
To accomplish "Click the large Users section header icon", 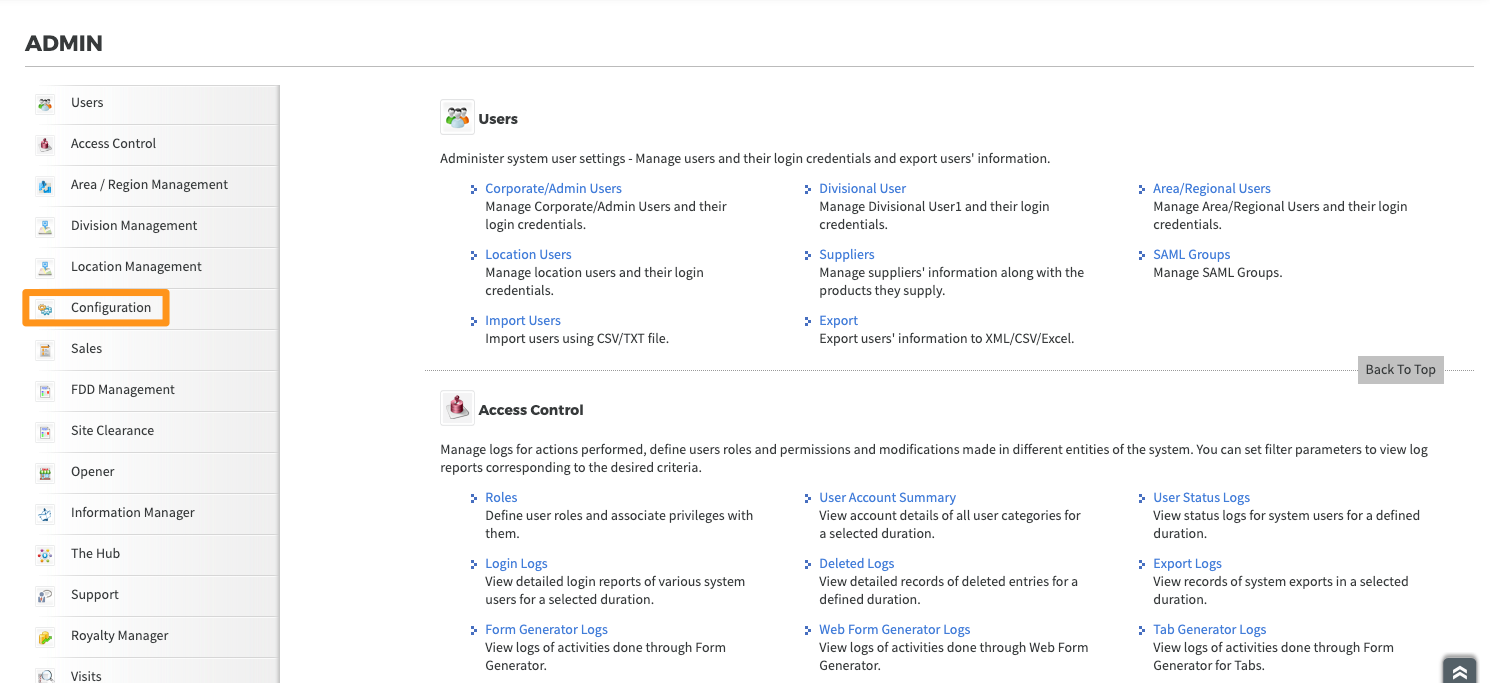I will pyautogui.click(x=458, y=117).
